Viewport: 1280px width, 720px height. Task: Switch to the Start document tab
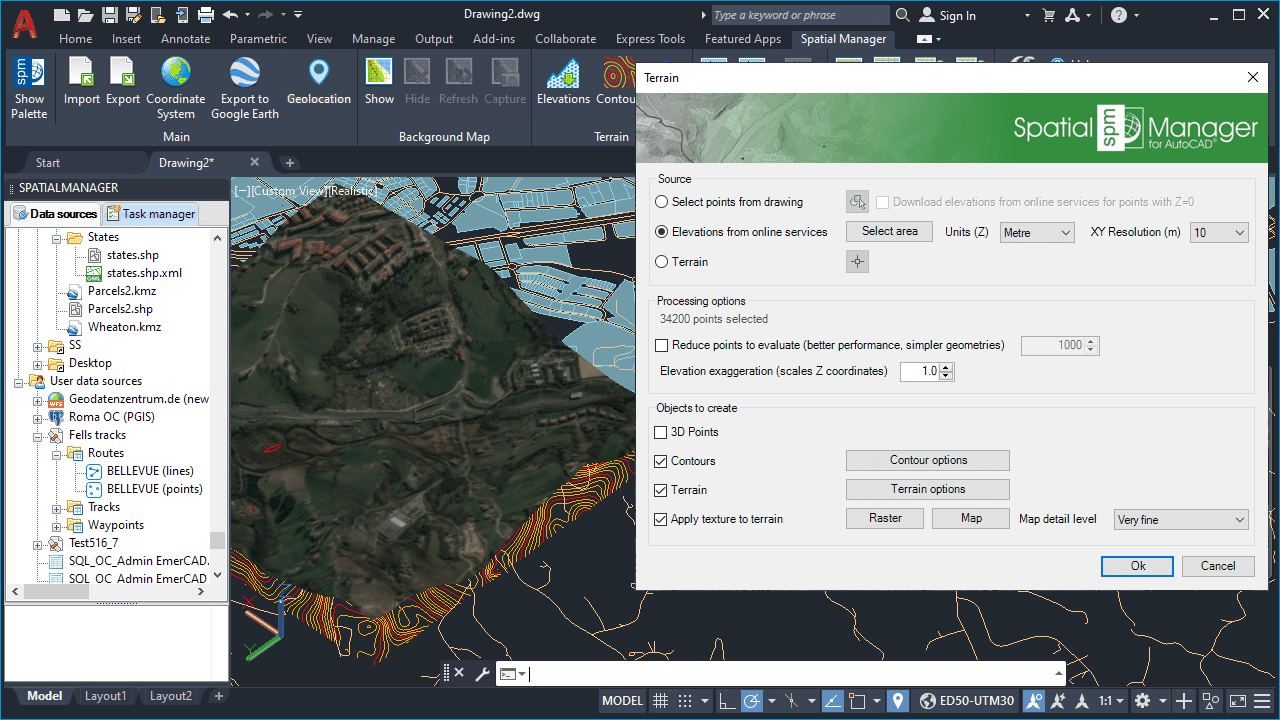click(x=48, y=162)
